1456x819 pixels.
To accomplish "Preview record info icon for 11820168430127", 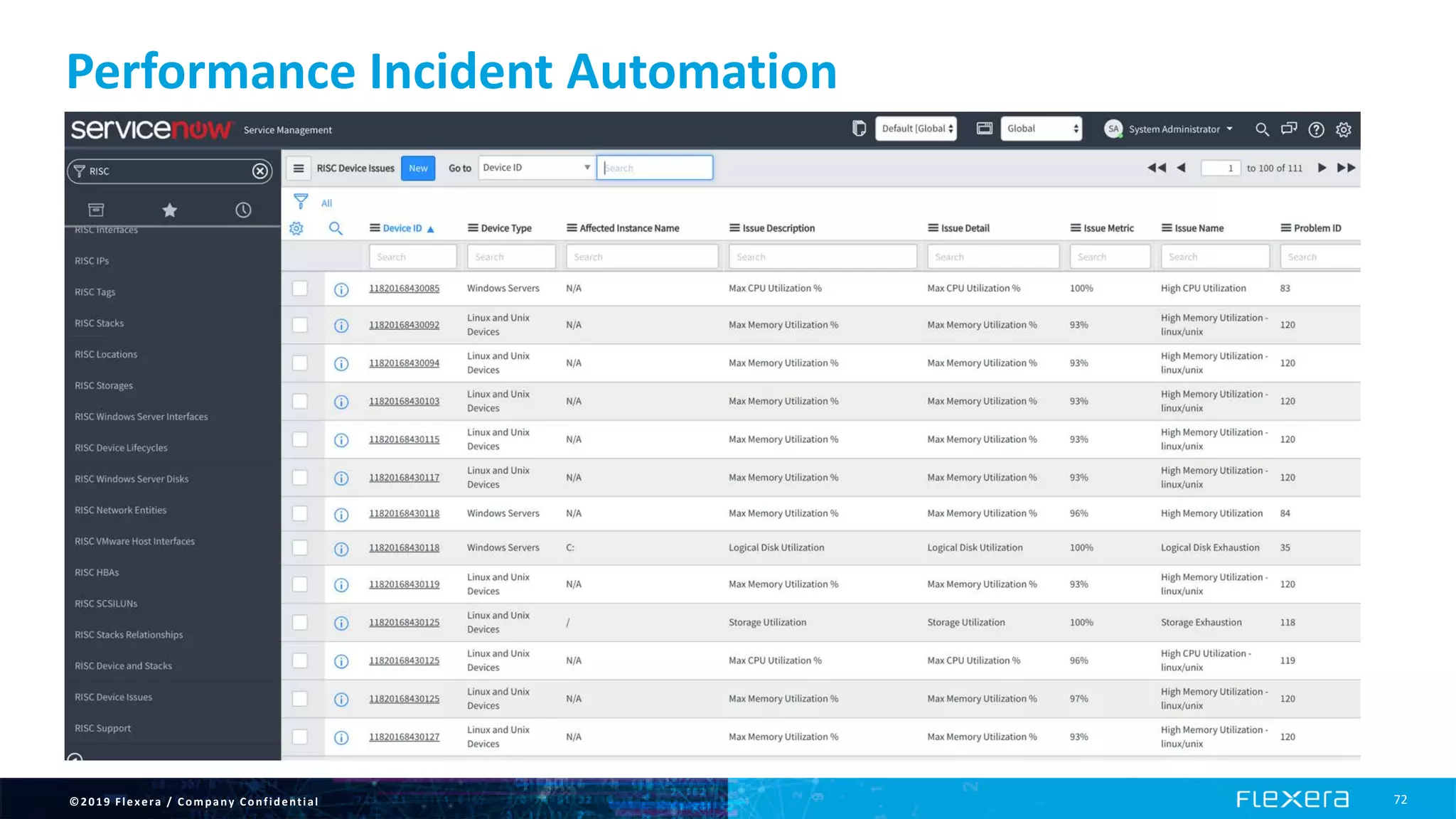I will point(341,738).
